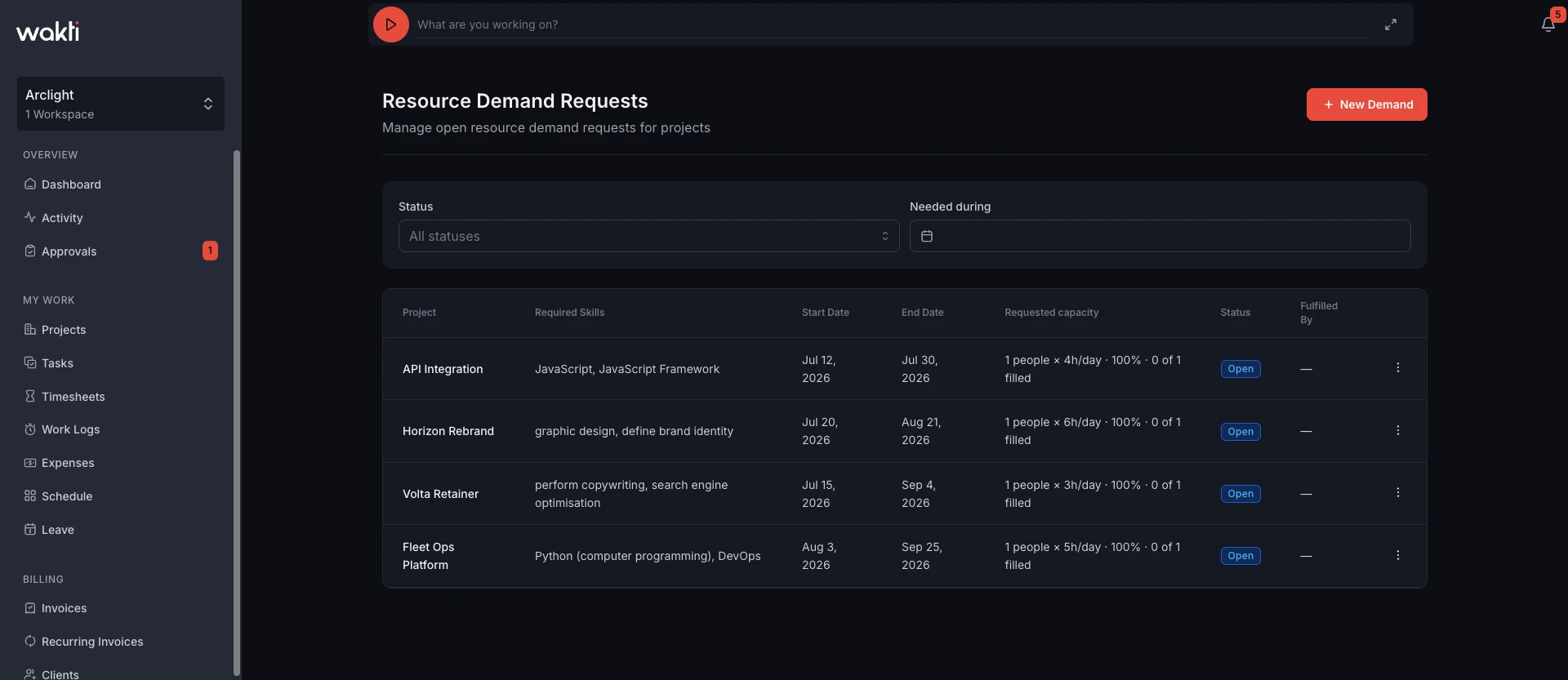Click the Requested capacity column header

tap(1051, 313)
